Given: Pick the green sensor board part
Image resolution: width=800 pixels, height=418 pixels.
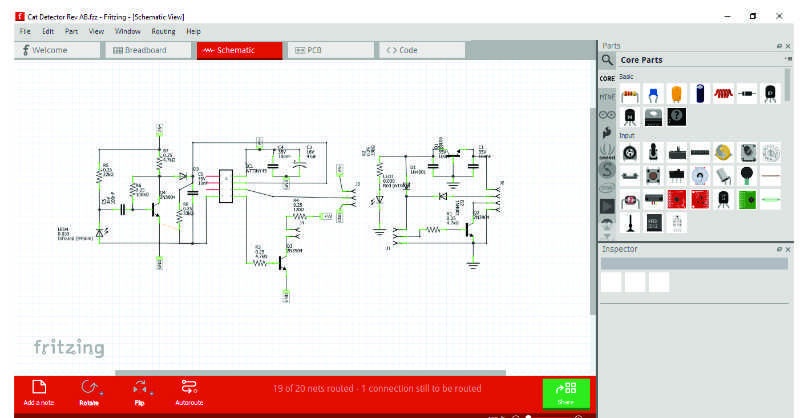Looking at the screenshot, I should click(747, 200).
